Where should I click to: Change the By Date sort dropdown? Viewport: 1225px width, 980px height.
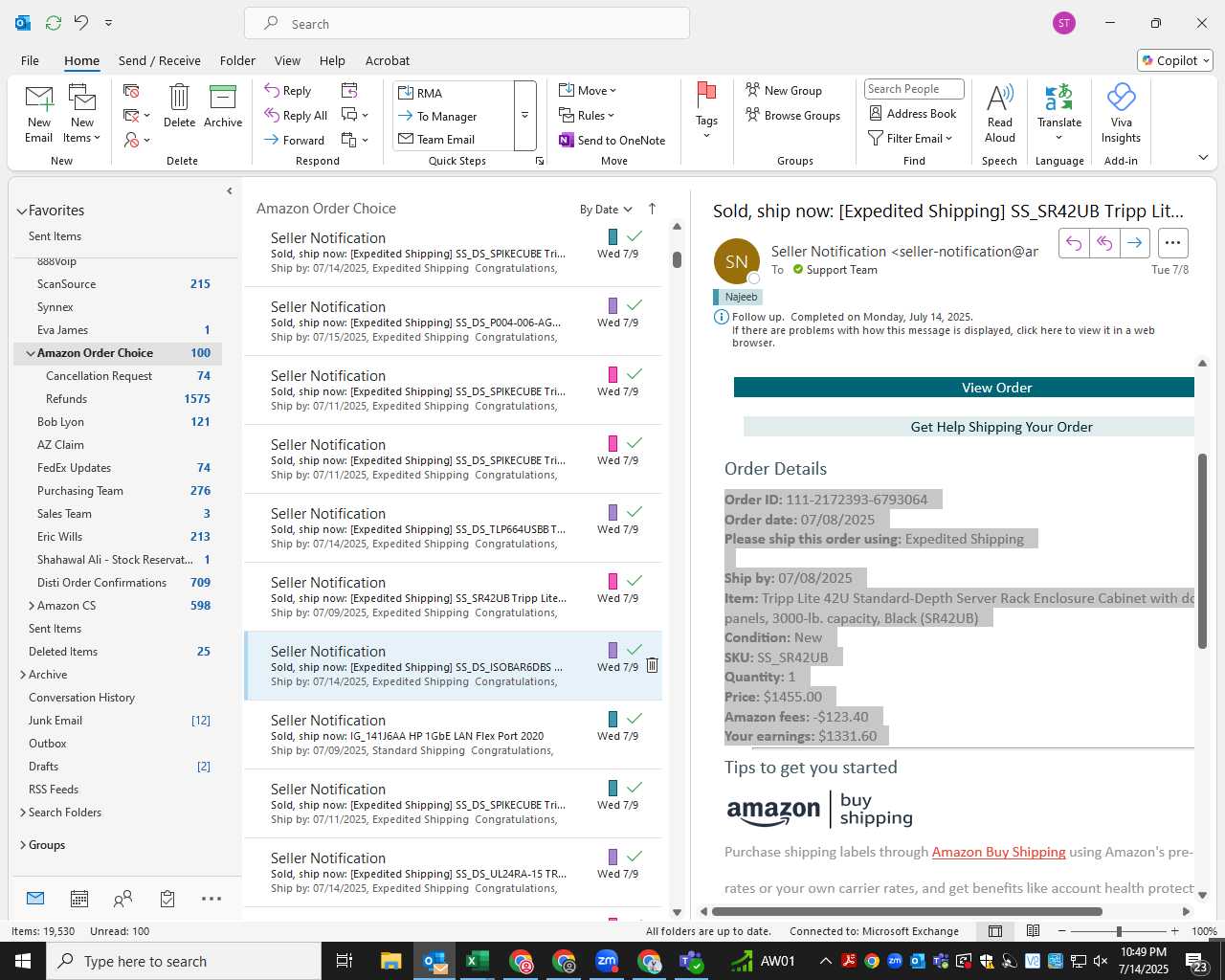[x=606, y=210]
